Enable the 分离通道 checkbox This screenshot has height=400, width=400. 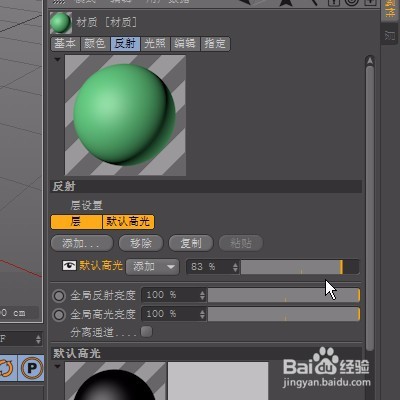146,332
